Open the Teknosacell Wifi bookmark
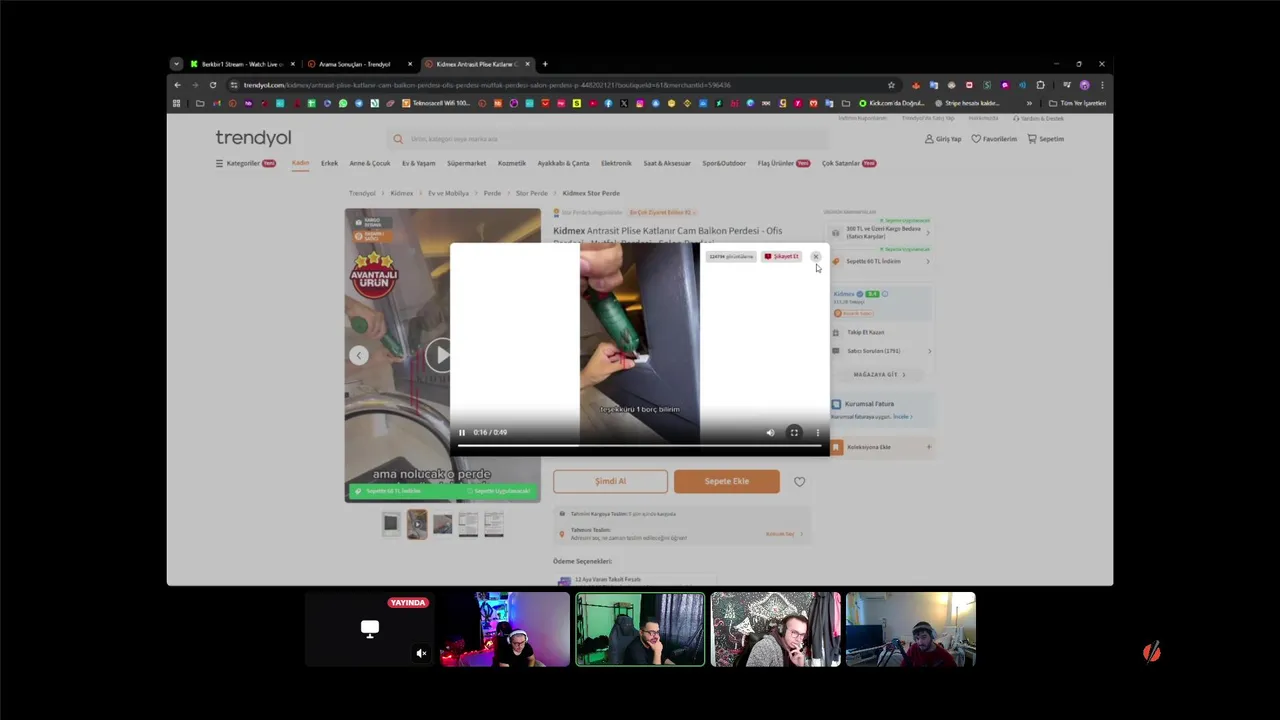 (436, 103)
